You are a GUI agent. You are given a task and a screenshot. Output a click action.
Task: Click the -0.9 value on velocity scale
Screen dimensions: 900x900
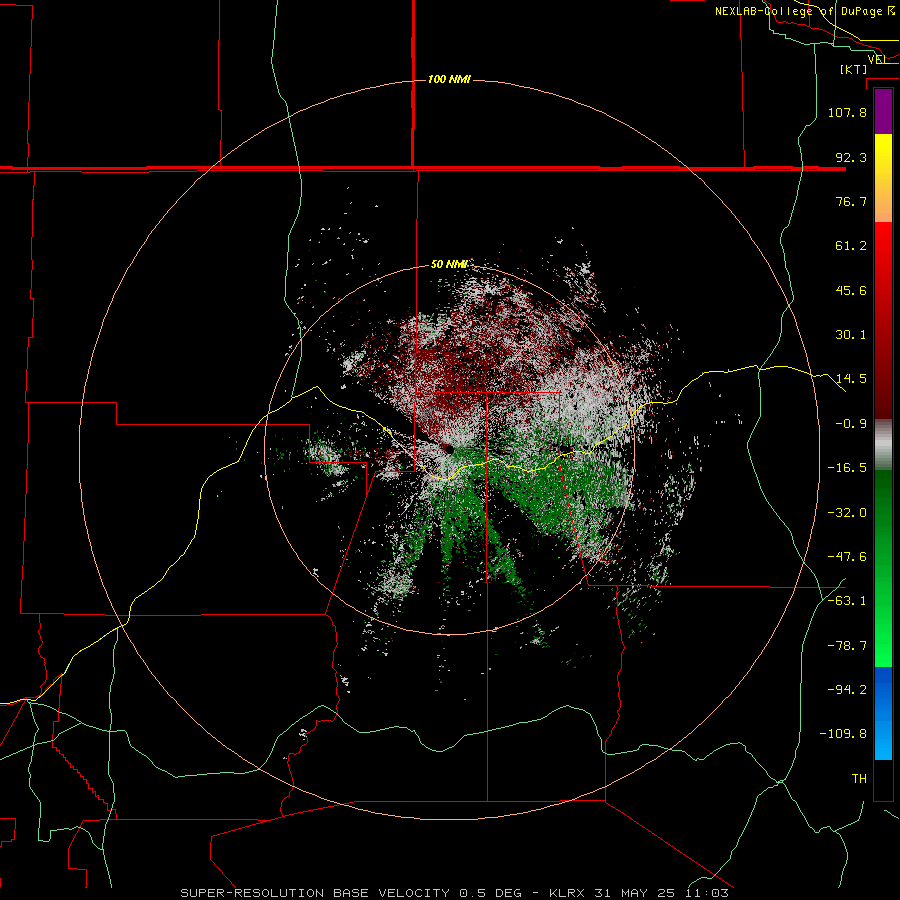851,424
